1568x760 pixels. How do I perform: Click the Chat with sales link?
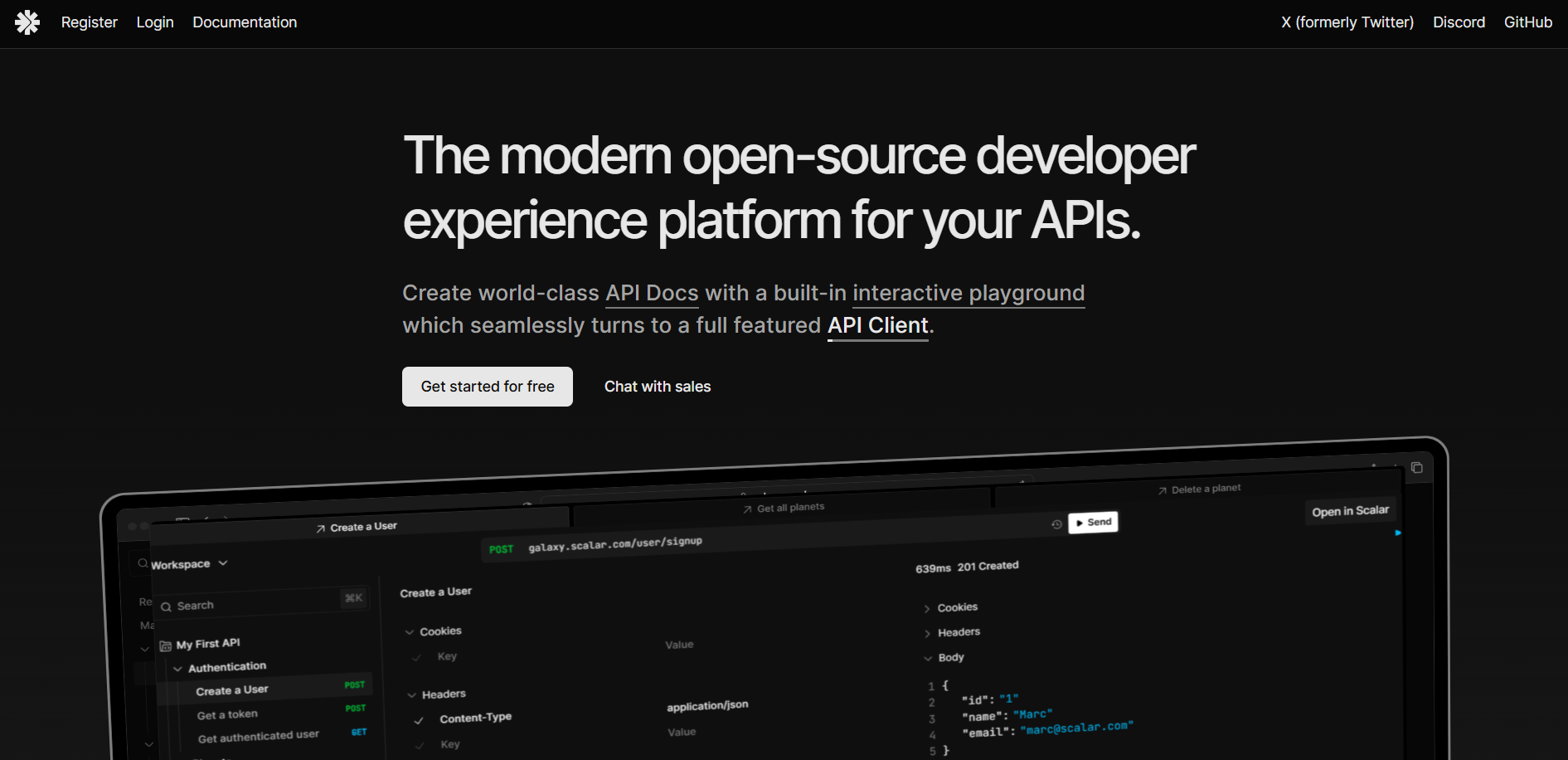(657, 387)
